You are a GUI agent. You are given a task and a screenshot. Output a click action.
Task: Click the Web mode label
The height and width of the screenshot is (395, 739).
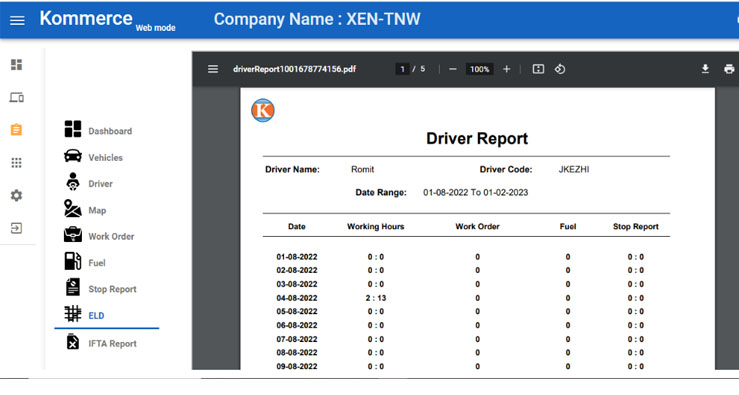(156, 28)
